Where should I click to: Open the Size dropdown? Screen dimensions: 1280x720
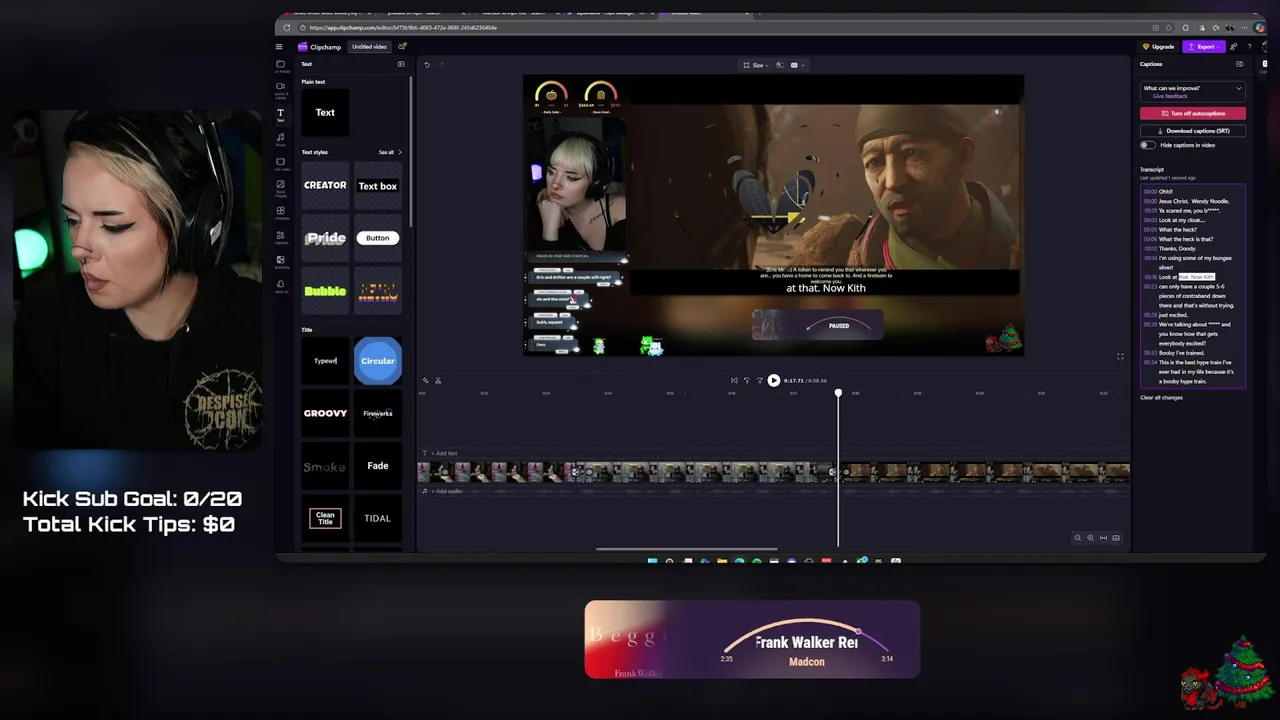pos(756,65)
